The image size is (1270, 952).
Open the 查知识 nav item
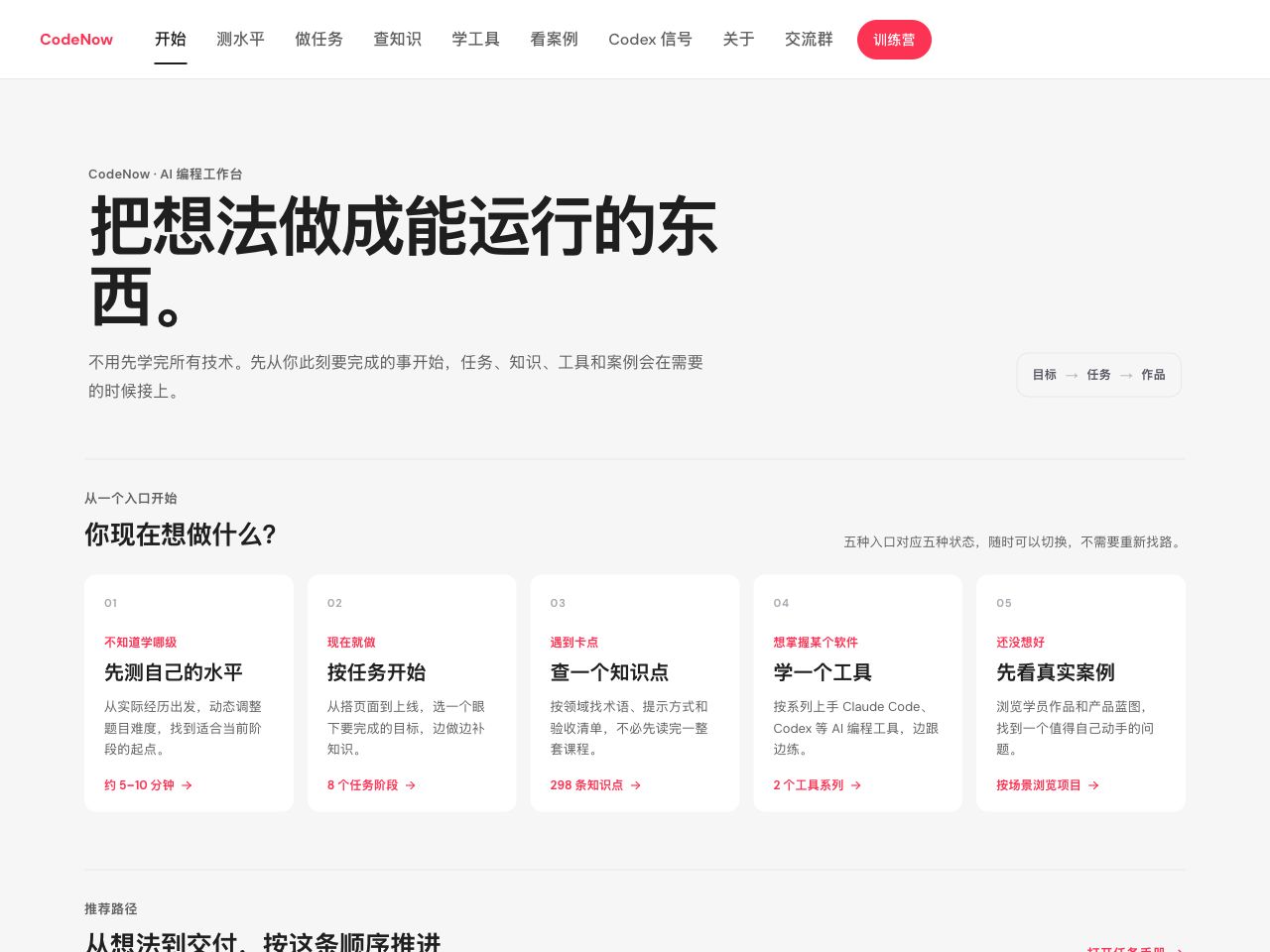coord(397,40)
